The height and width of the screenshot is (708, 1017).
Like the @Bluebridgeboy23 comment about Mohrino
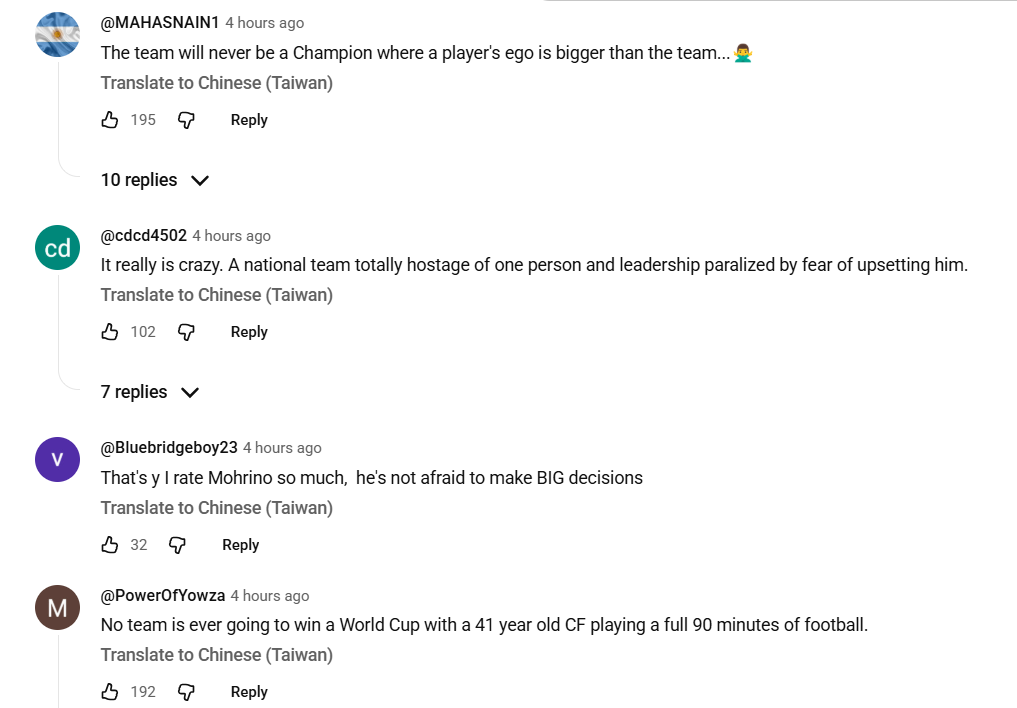[110, 545]
